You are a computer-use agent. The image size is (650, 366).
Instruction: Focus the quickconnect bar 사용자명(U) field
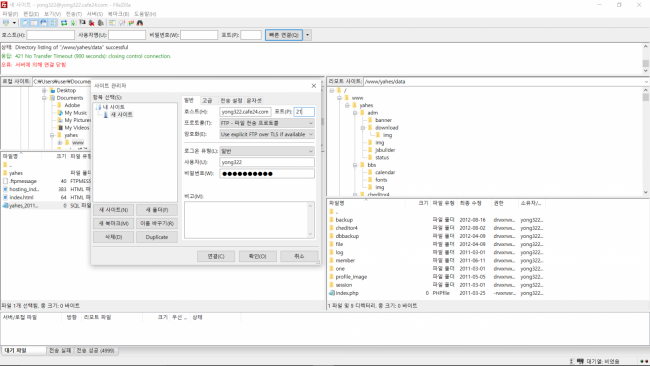click(127, 35)
